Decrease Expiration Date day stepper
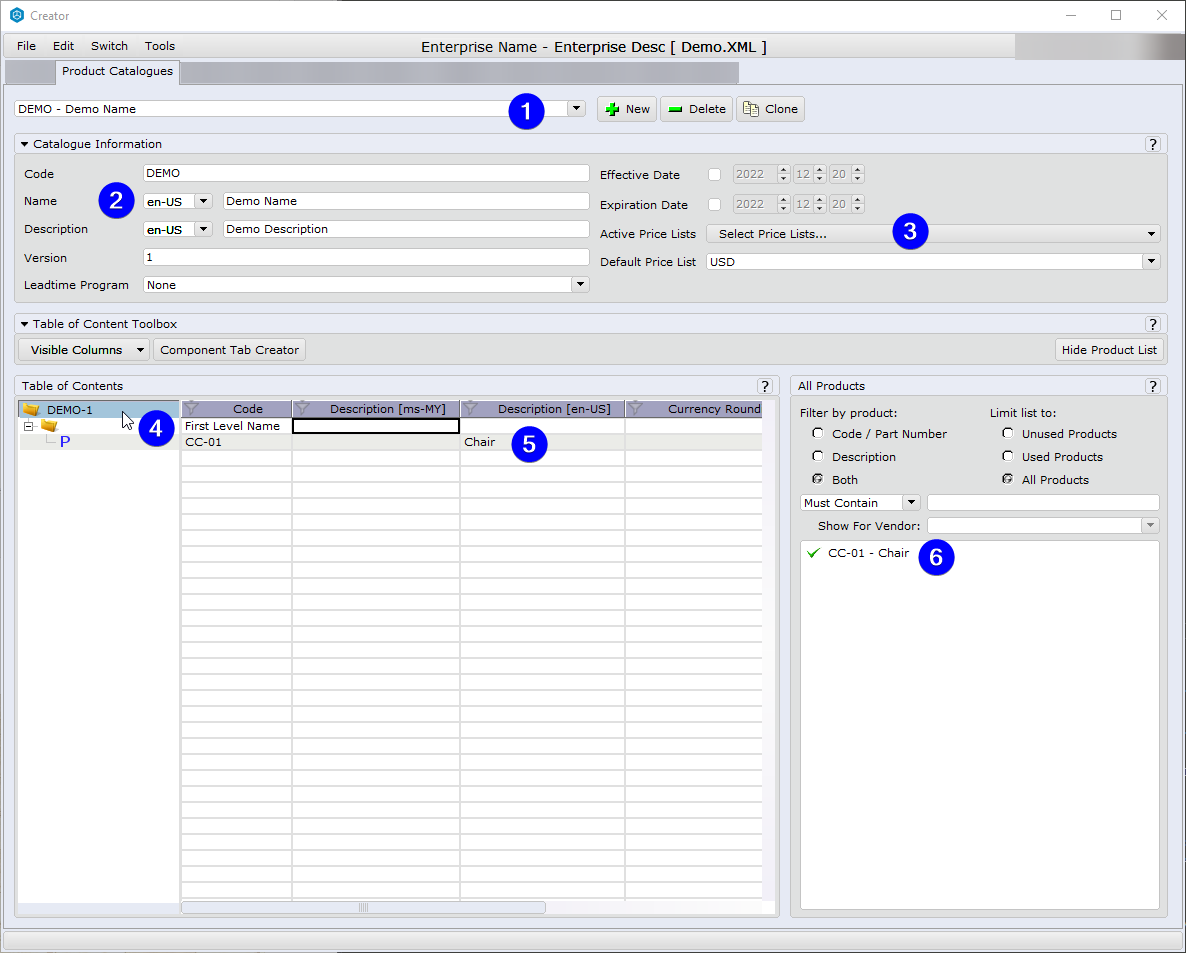This screenshot has height=953, width=1186. click(x=858, y=209)
